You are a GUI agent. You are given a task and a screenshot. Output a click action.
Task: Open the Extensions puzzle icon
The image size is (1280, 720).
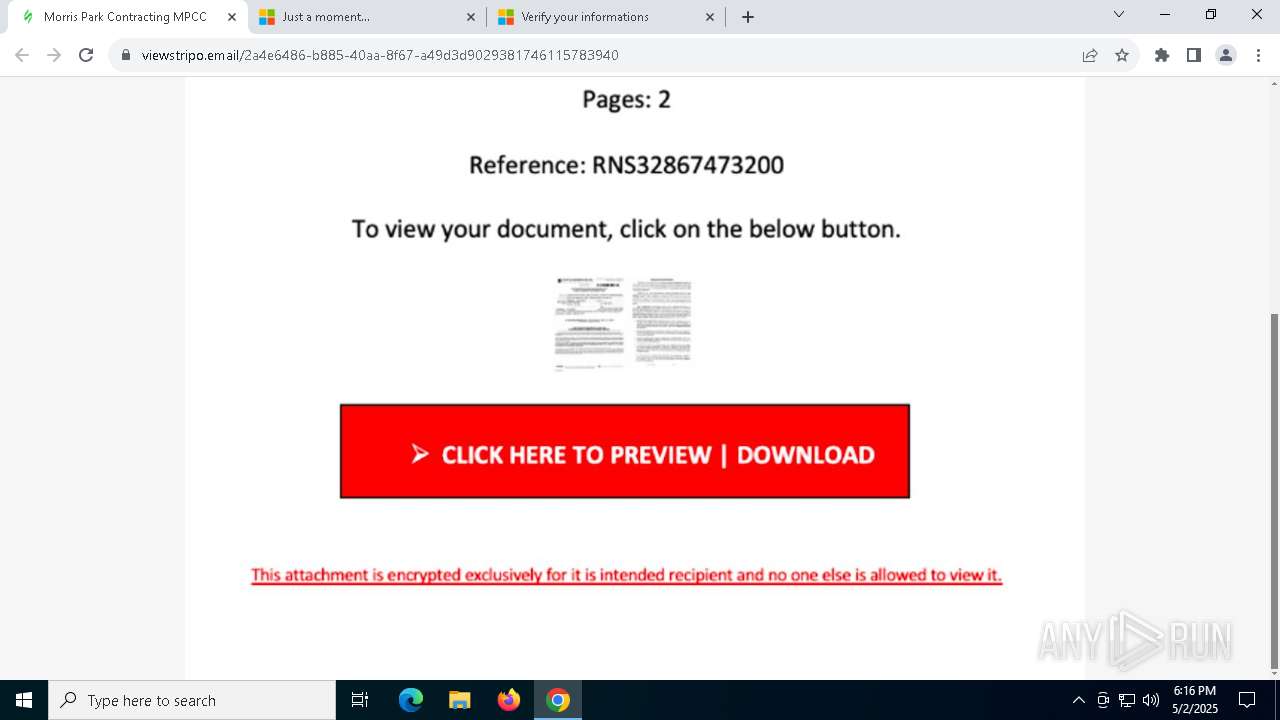tap(1162, 55)
